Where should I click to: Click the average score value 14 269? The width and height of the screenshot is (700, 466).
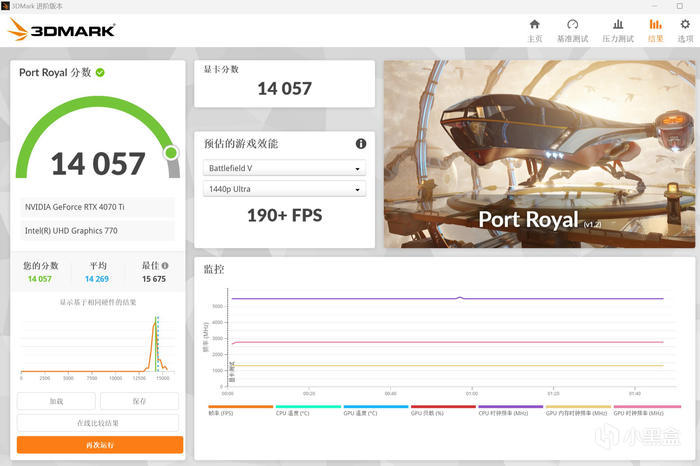tap(97, 279)
